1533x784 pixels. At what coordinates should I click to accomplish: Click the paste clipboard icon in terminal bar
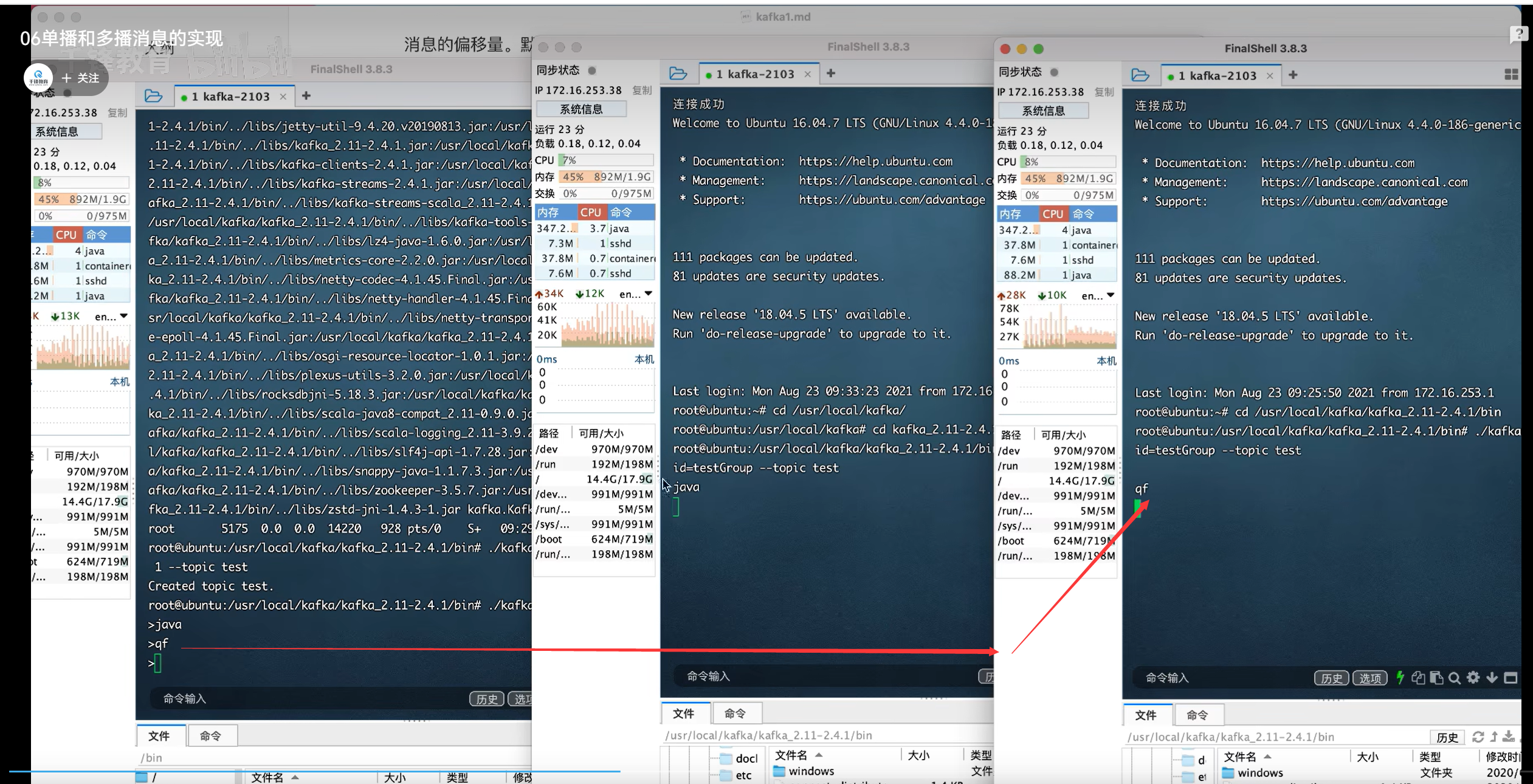(1436, 678)
